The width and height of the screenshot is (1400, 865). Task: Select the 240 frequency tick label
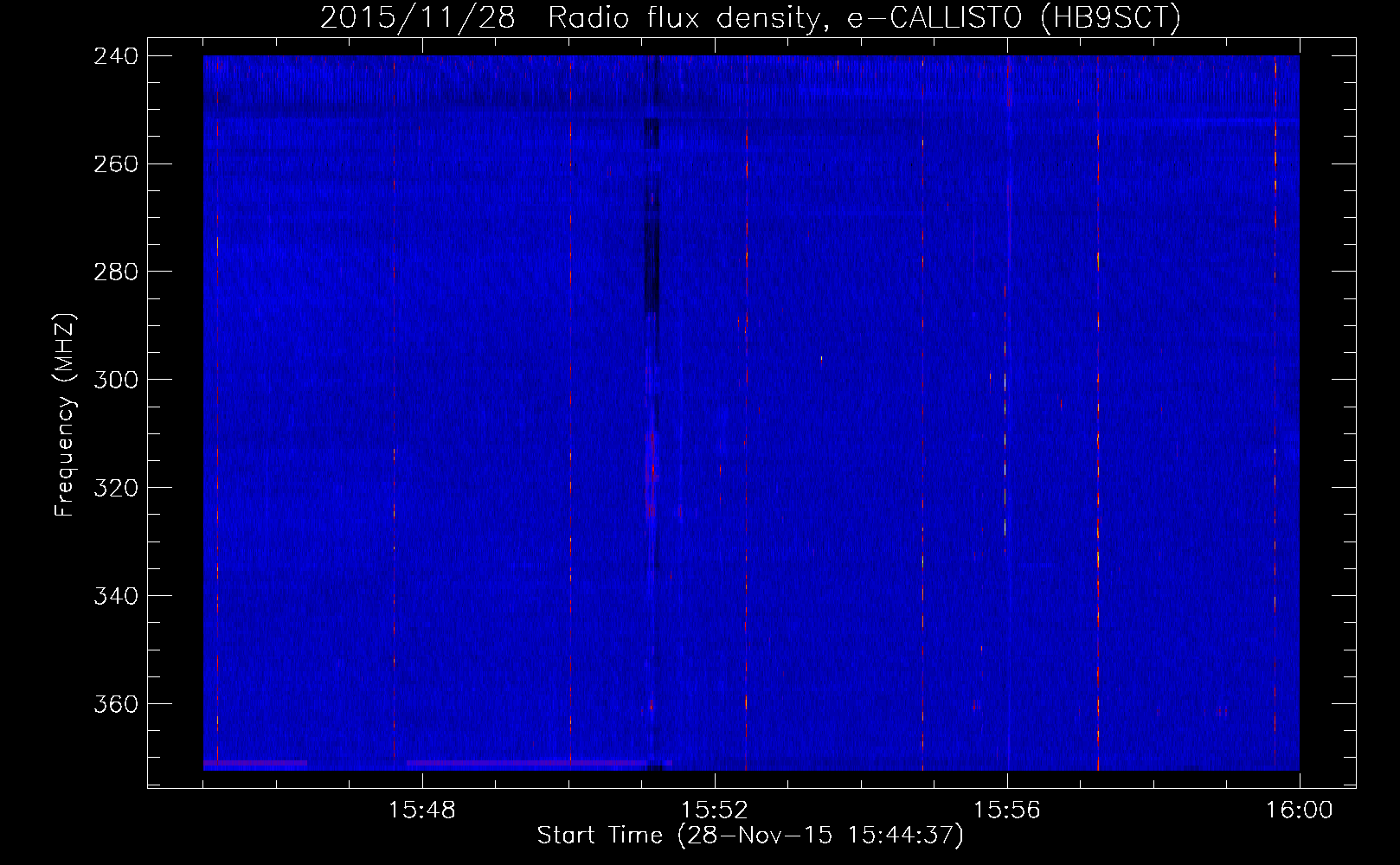click(116, 55)
